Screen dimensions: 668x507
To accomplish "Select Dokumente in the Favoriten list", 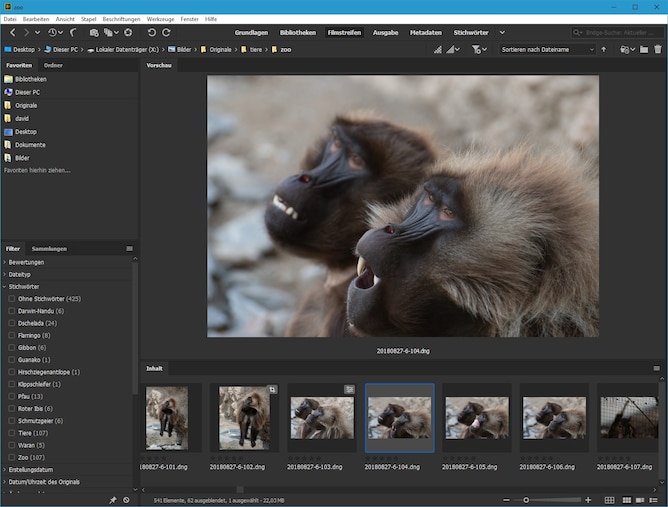I will coord(29,144).
